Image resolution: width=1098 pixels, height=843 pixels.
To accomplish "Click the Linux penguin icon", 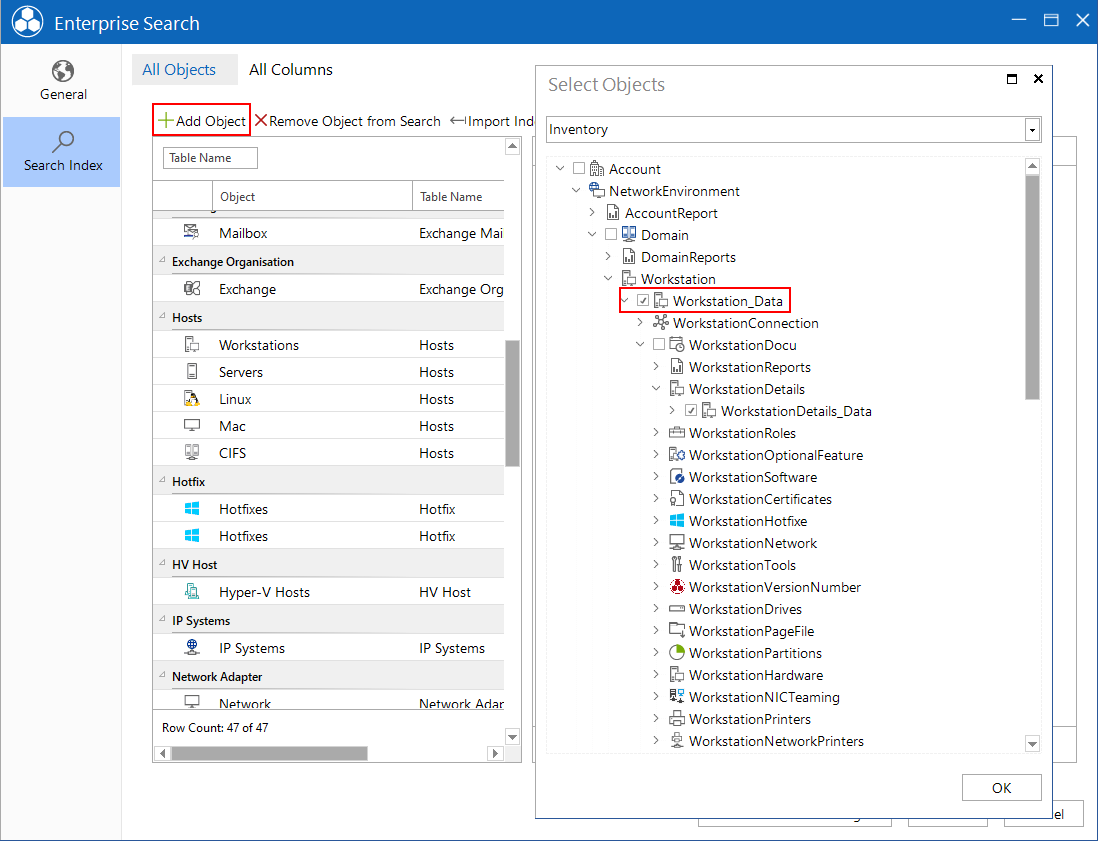I will [192, 398].
